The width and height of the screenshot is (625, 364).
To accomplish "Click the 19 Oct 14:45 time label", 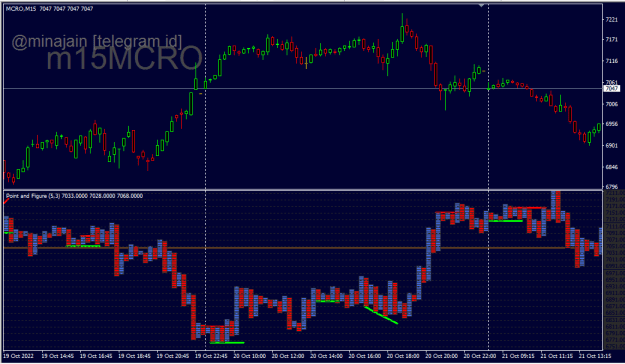I will click(x=57, y=356).
